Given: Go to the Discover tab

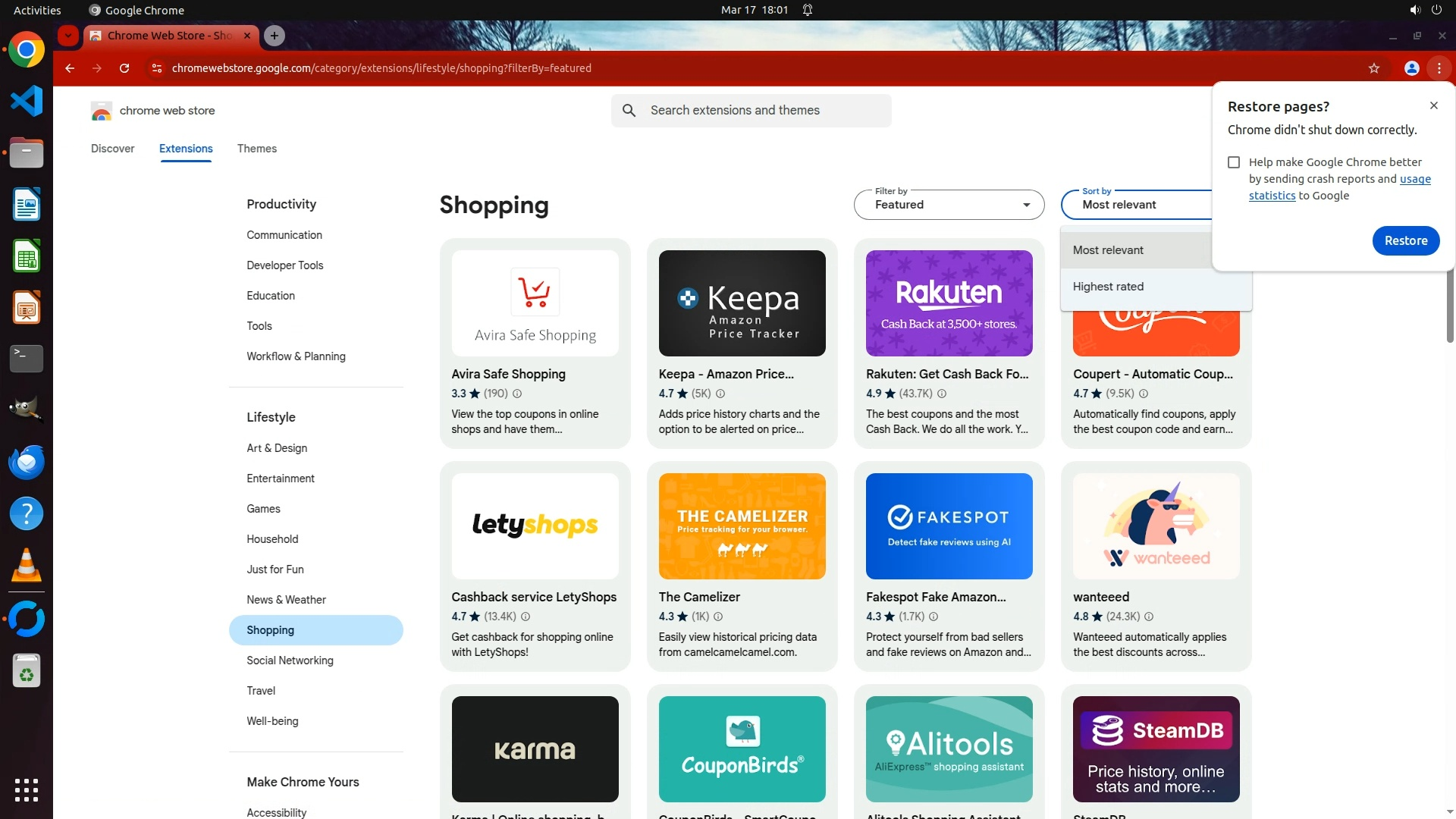Looking at the screenshot, I should click(x=112, y=149).
